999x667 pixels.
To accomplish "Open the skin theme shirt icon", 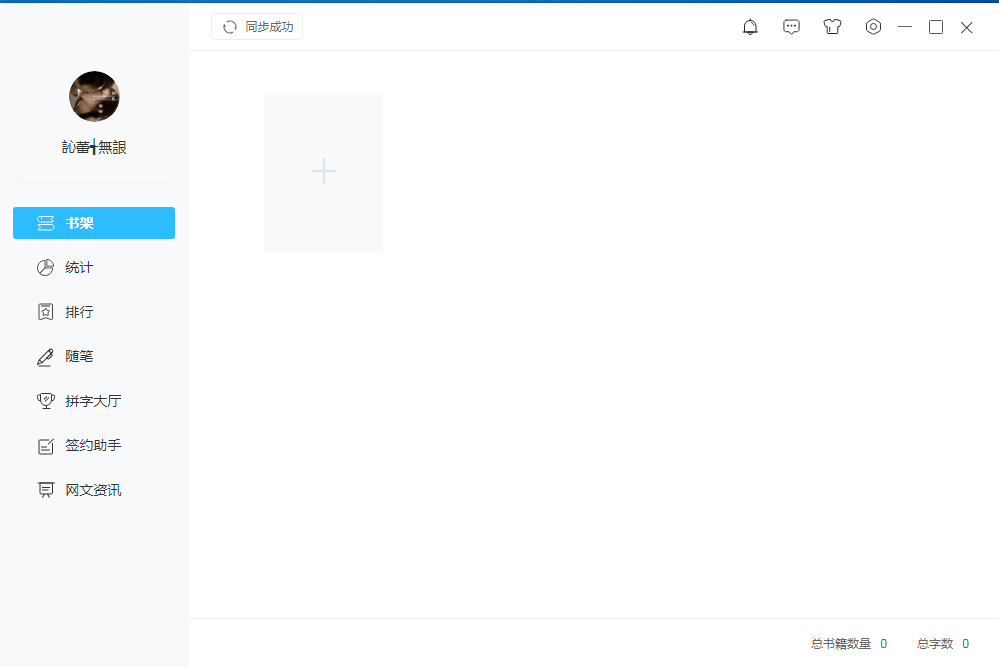I will 832,27.
